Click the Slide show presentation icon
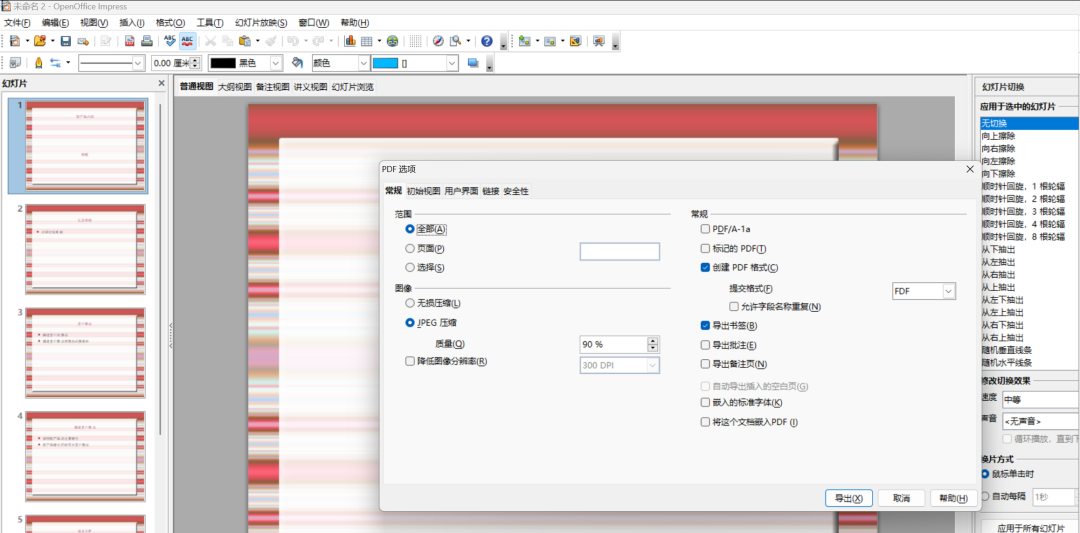The image size is (1080, 533). pyautogui.click(x=599, y=41)
